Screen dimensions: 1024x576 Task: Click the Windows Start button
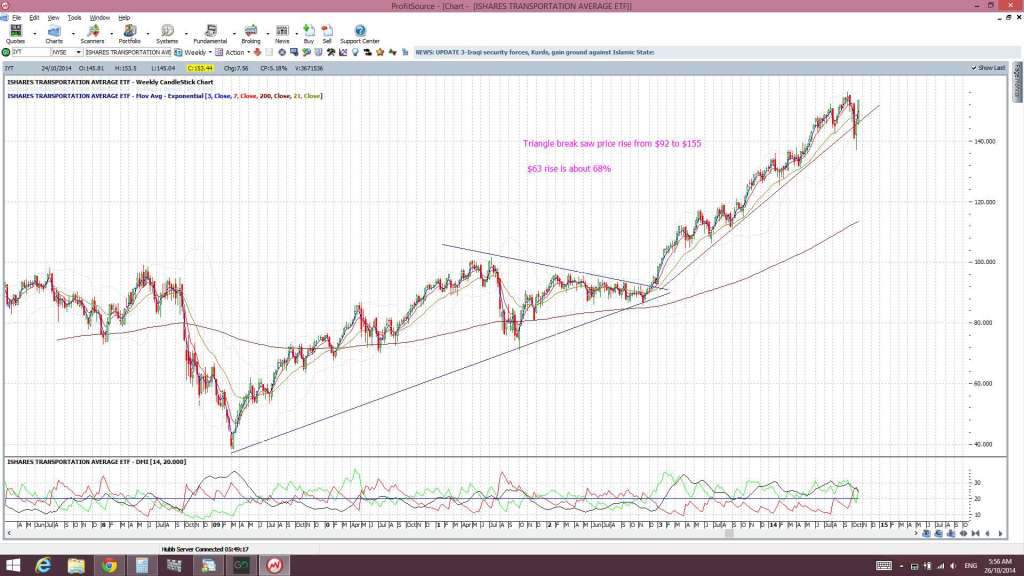click(13, 566)
